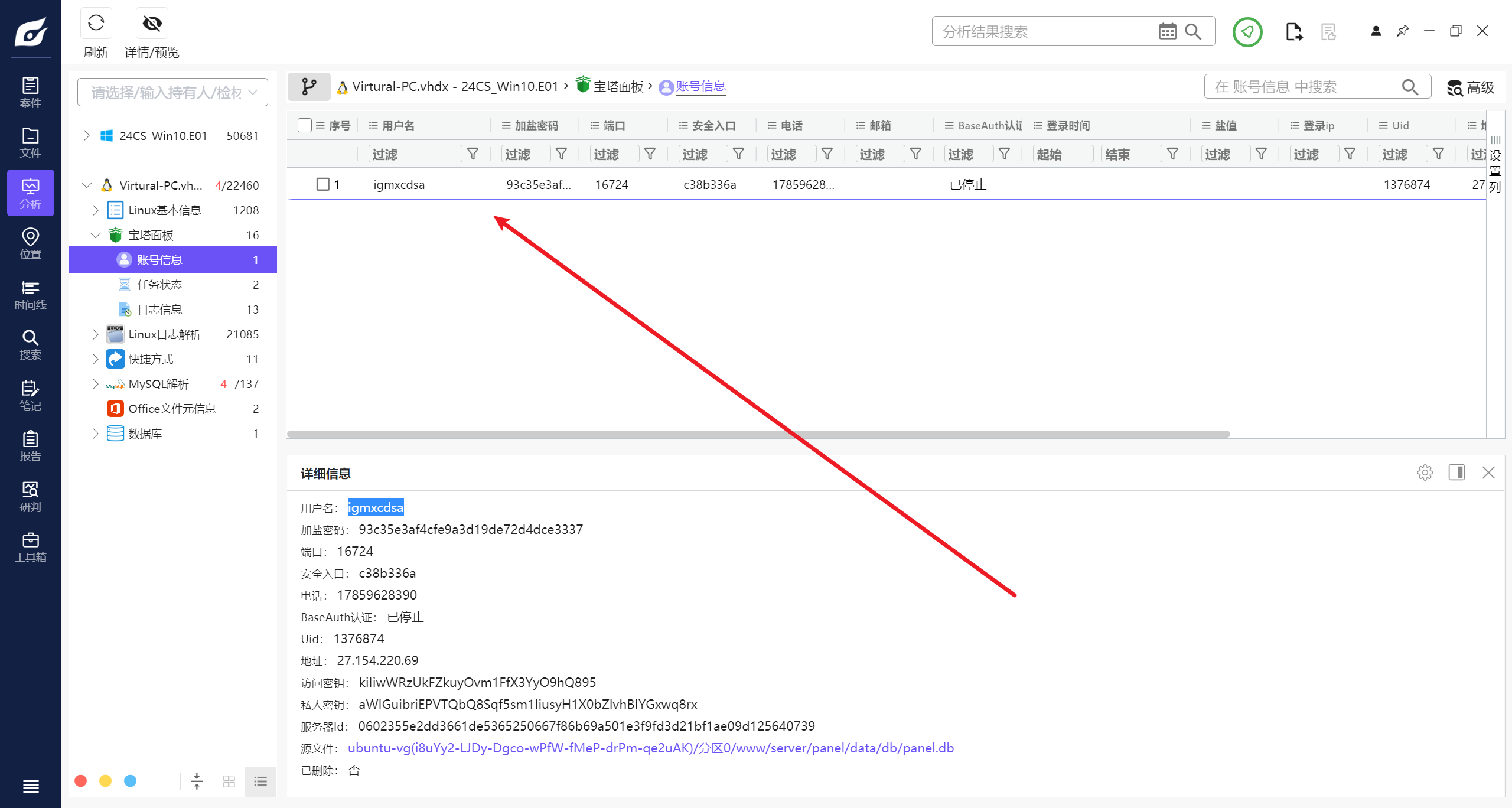
Task: Check the select-all checkbox in table header
Action: [x=305, y=125]
